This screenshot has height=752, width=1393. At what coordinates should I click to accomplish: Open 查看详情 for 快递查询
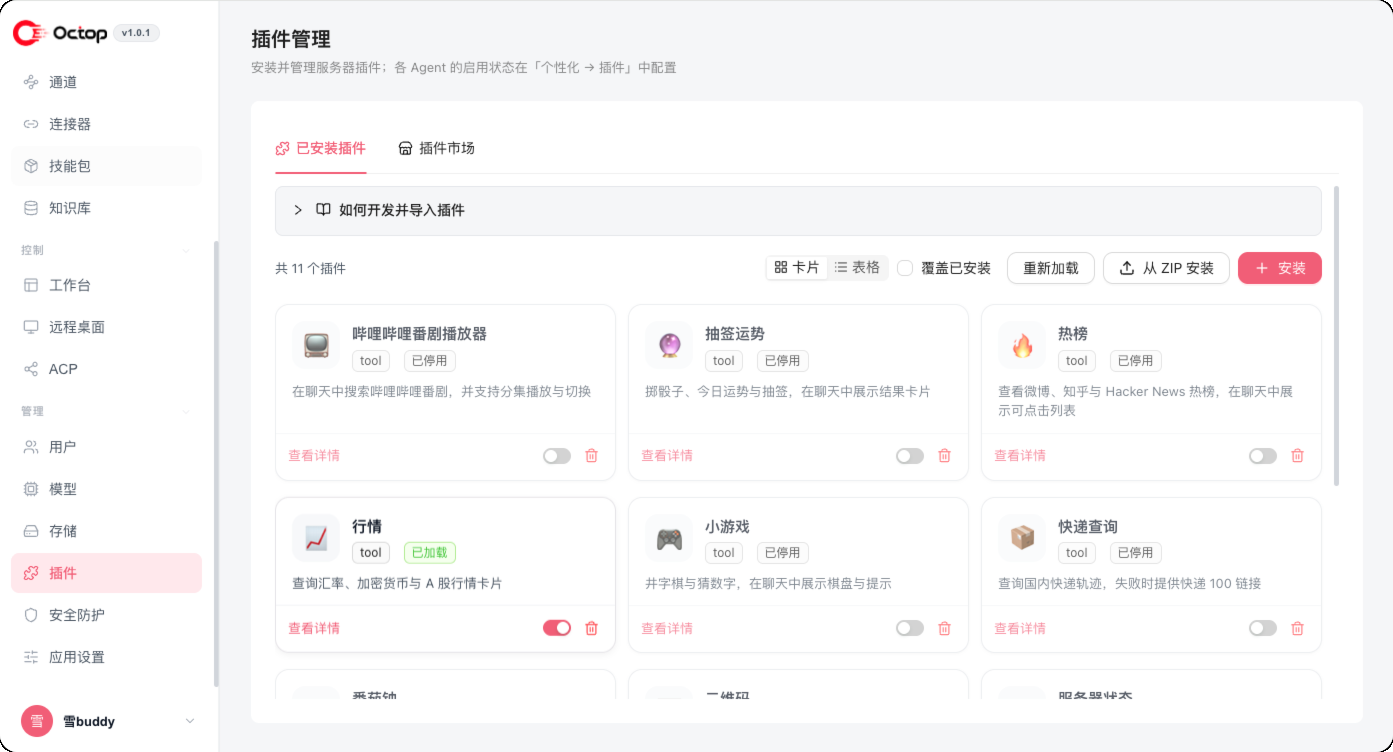tap(1020, 628)
